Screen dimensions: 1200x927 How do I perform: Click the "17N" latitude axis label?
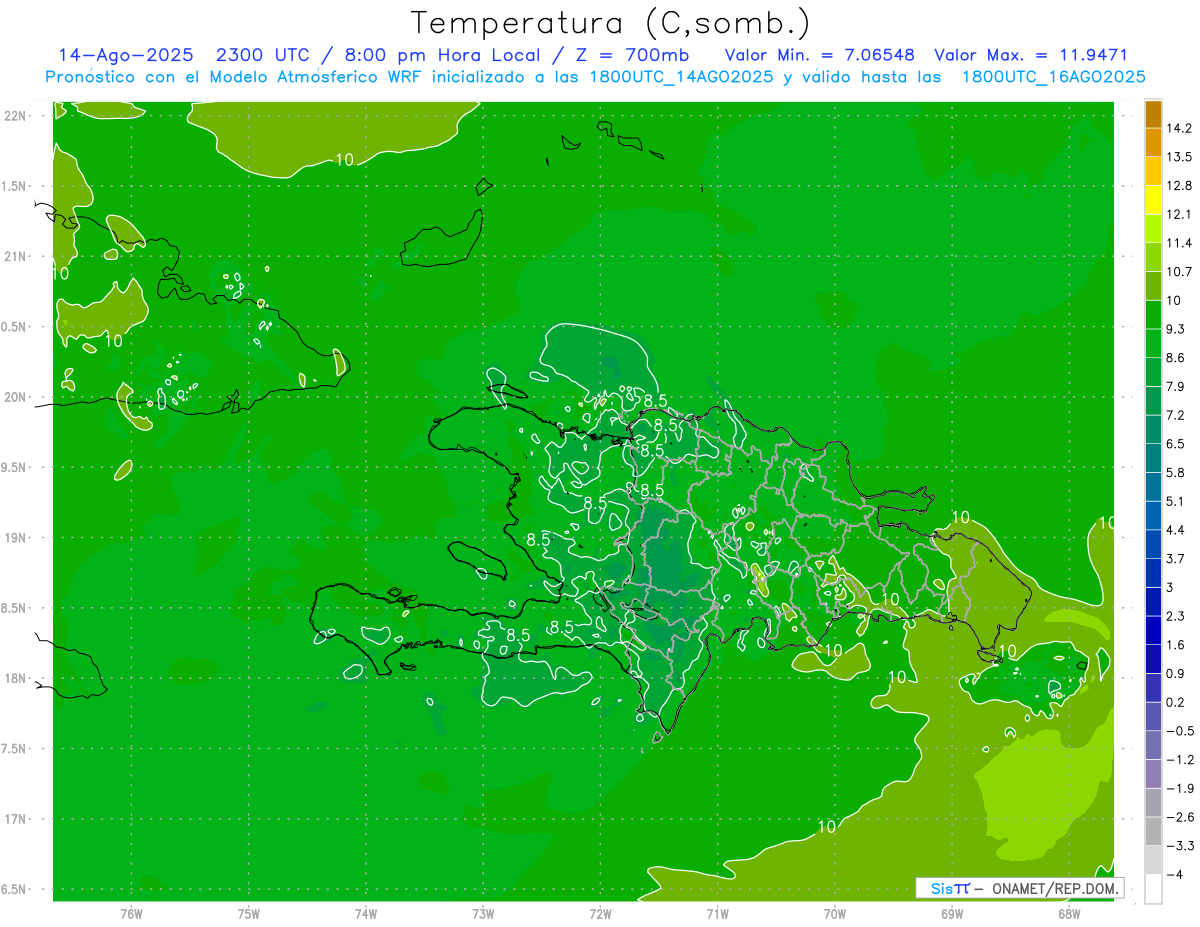14,819
